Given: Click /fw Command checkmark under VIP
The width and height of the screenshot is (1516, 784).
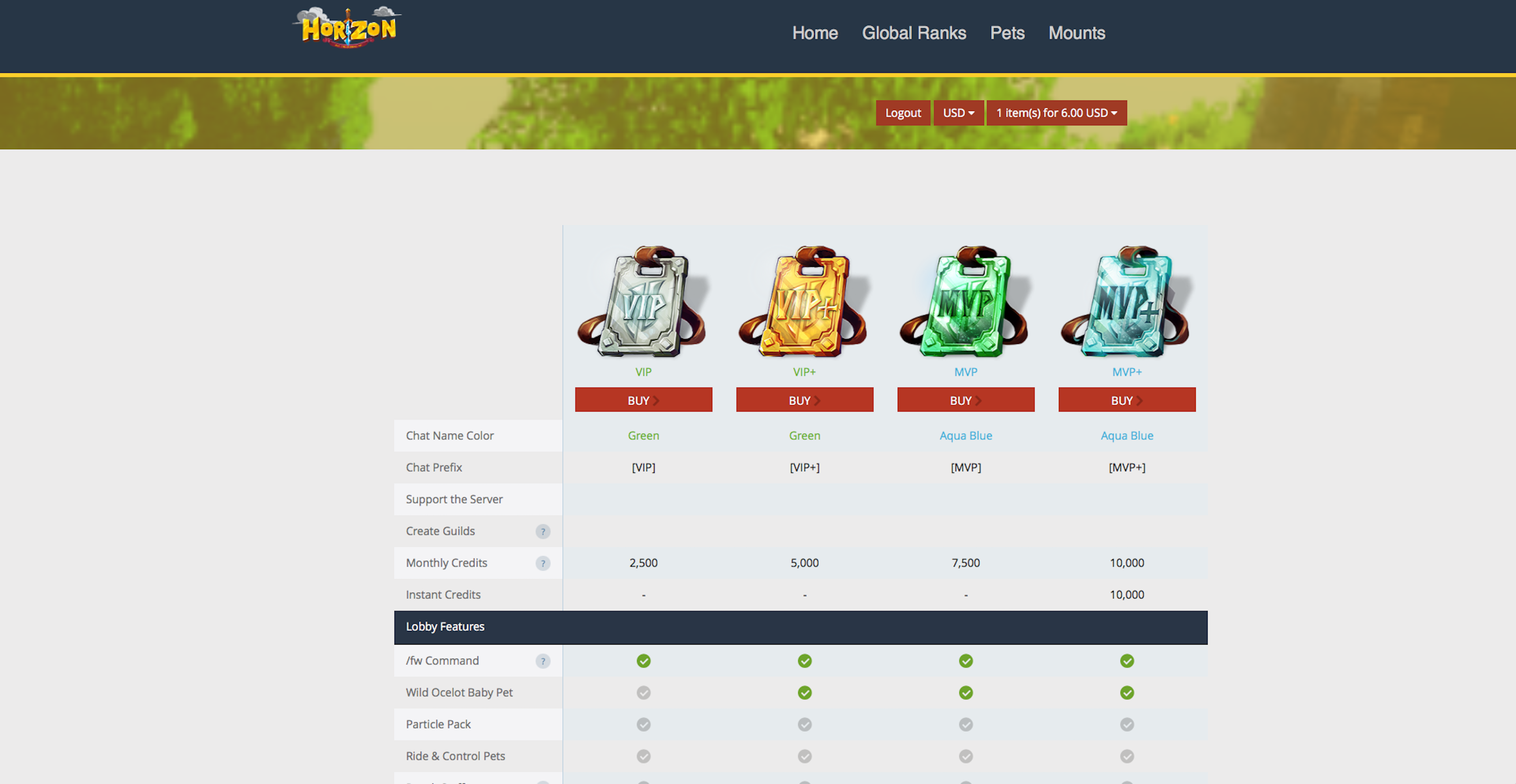Looking at the screenshot, I should pos(643,661).
